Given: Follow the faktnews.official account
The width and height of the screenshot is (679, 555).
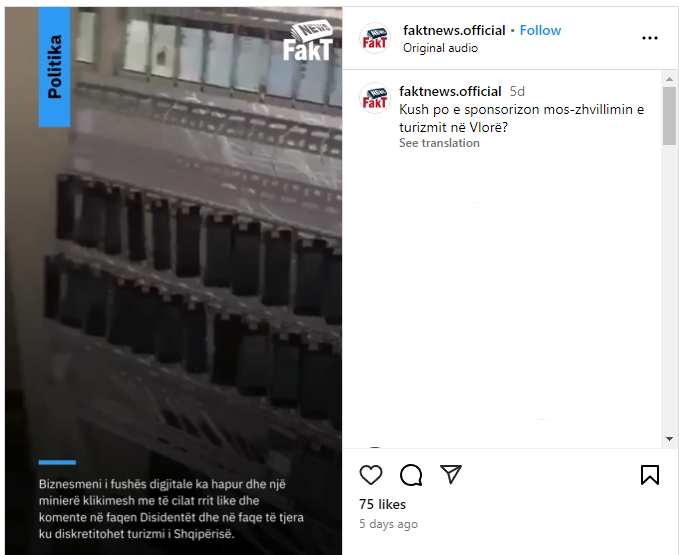Looking at the screenshot, I should [540, 30].
